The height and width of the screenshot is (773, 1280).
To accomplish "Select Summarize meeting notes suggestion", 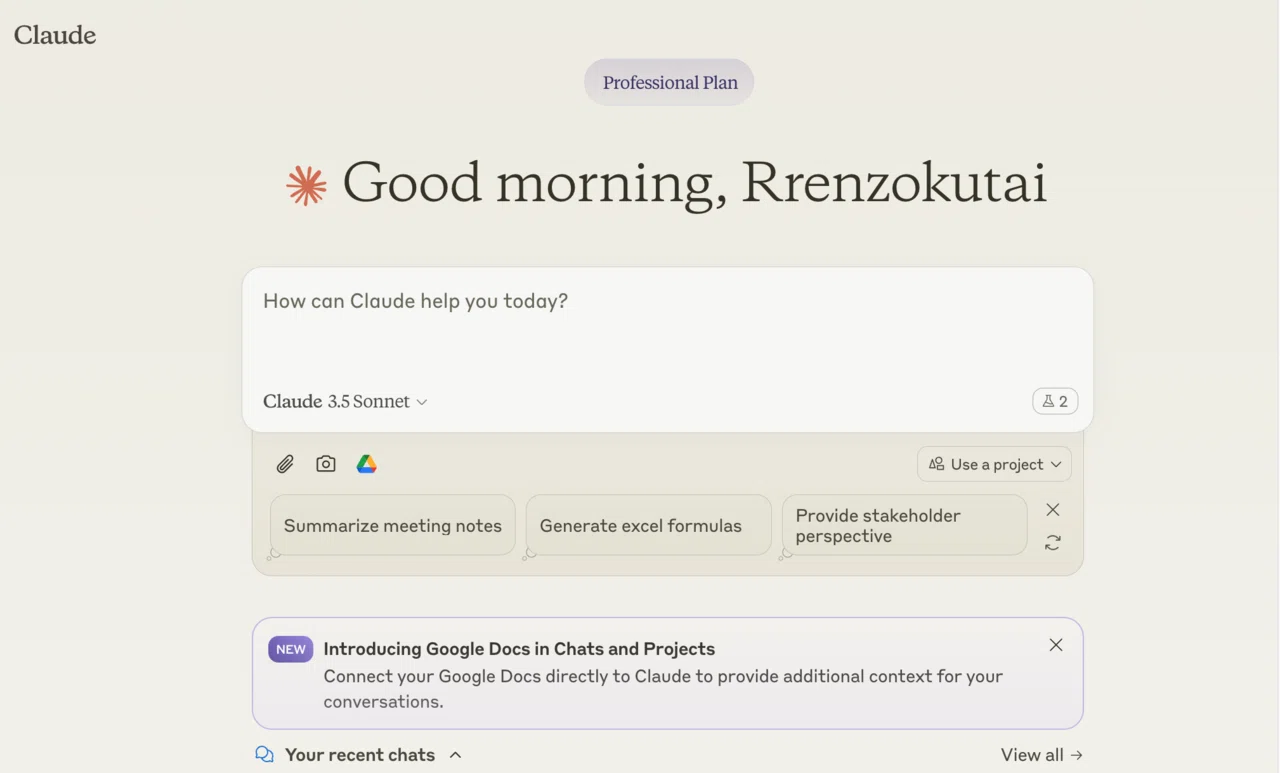I will tap(393, 525).
